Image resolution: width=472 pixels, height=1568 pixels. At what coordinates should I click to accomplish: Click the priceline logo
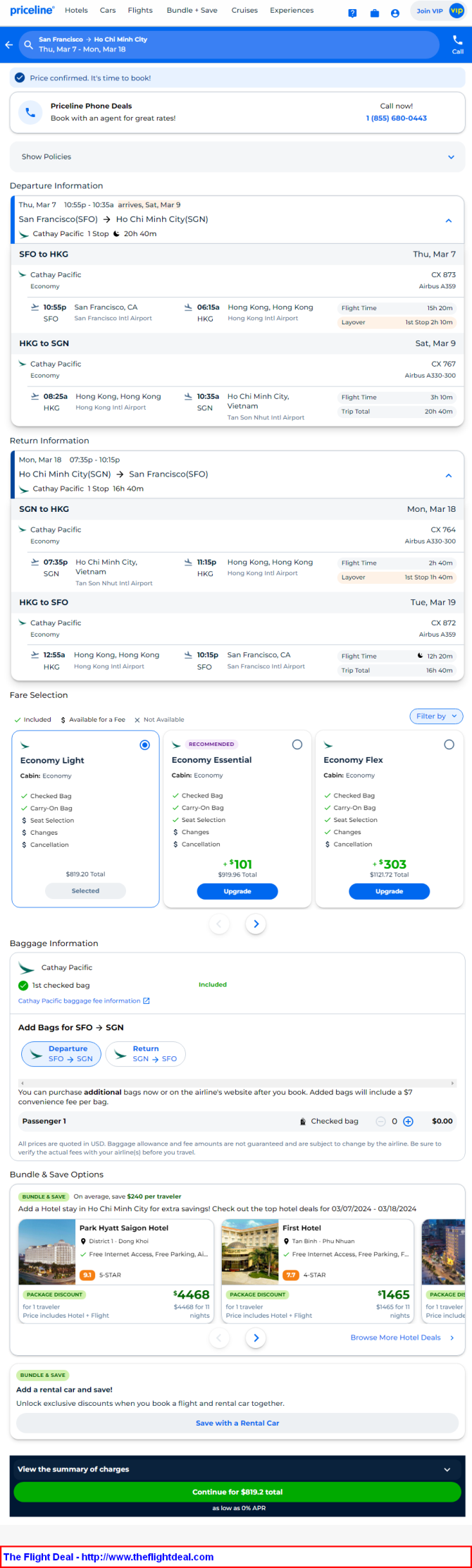(x=32, y=10)
